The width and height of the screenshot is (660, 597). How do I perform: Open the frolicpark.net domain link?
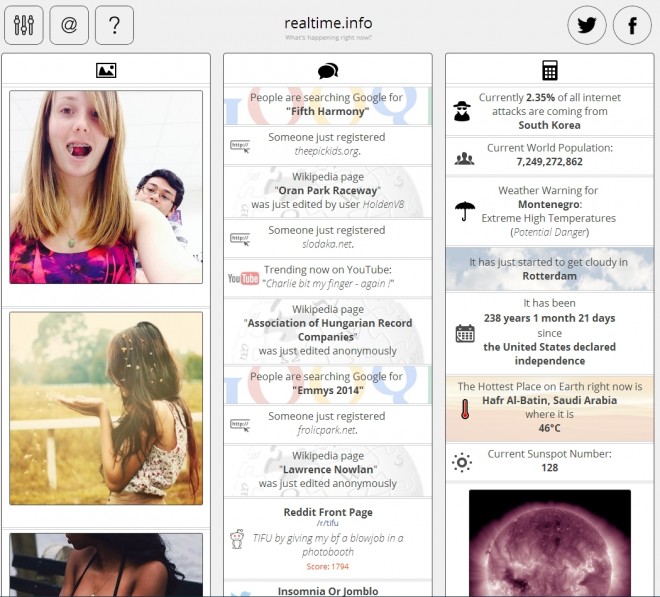pos(327,430)
